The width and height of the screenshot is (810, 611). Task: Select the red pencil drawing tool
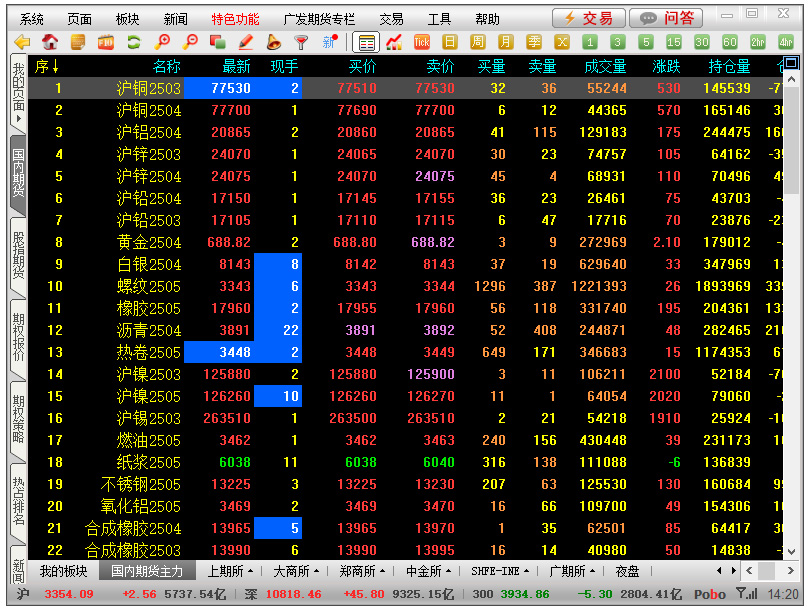coord(246,42)
